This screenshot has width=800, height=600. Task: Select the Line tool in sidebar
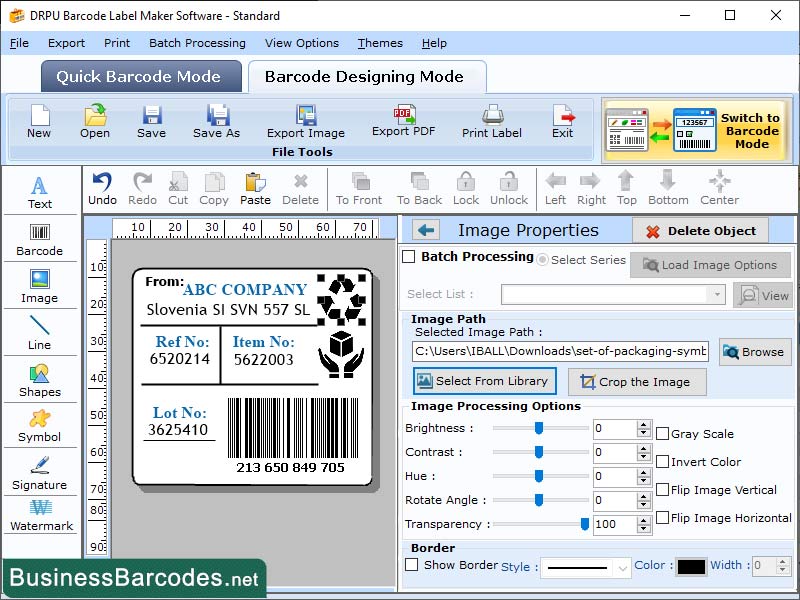[x=39, y=333]
